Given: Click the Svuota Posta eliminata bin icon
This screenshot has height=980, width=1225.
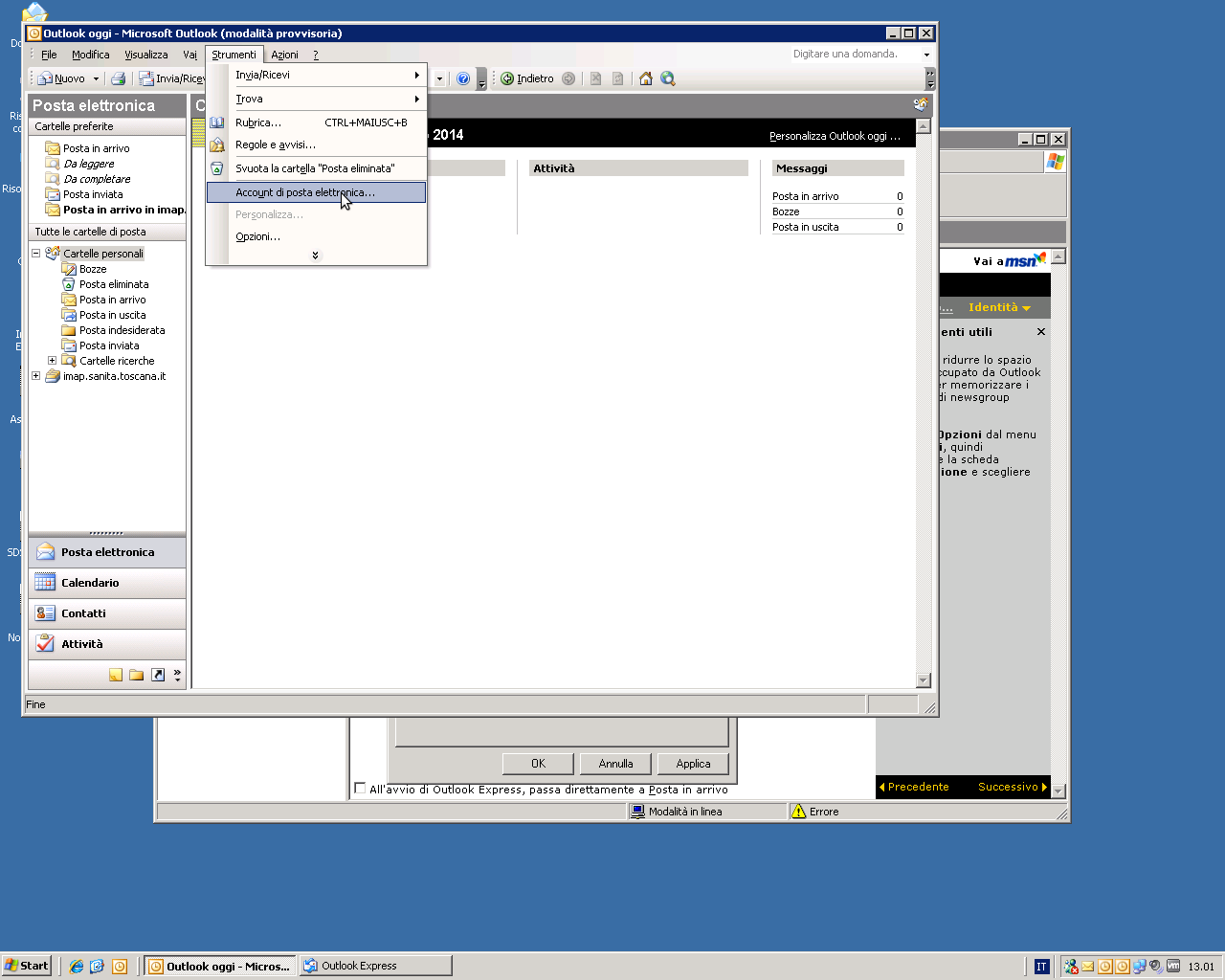Looking at the screenshot, I should [x=217, y=168].
